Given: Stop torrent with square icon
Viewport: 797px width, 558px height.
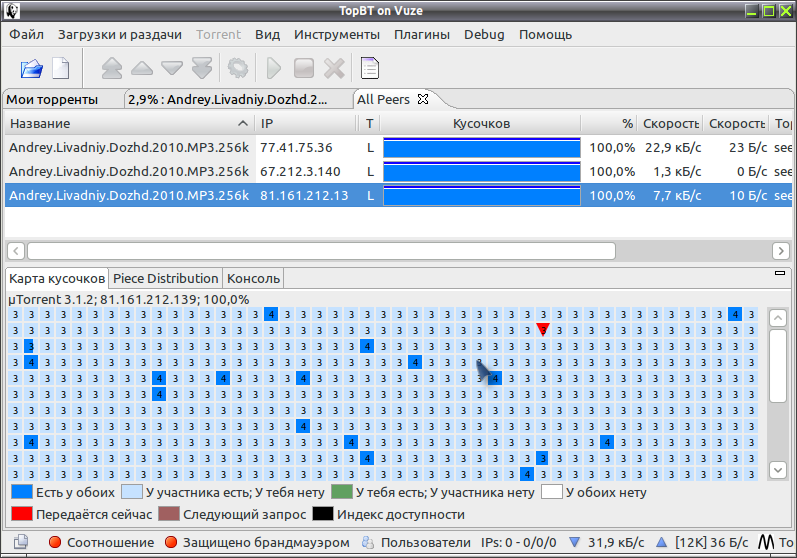Looking at the screenshot, I should click(304, 69).
